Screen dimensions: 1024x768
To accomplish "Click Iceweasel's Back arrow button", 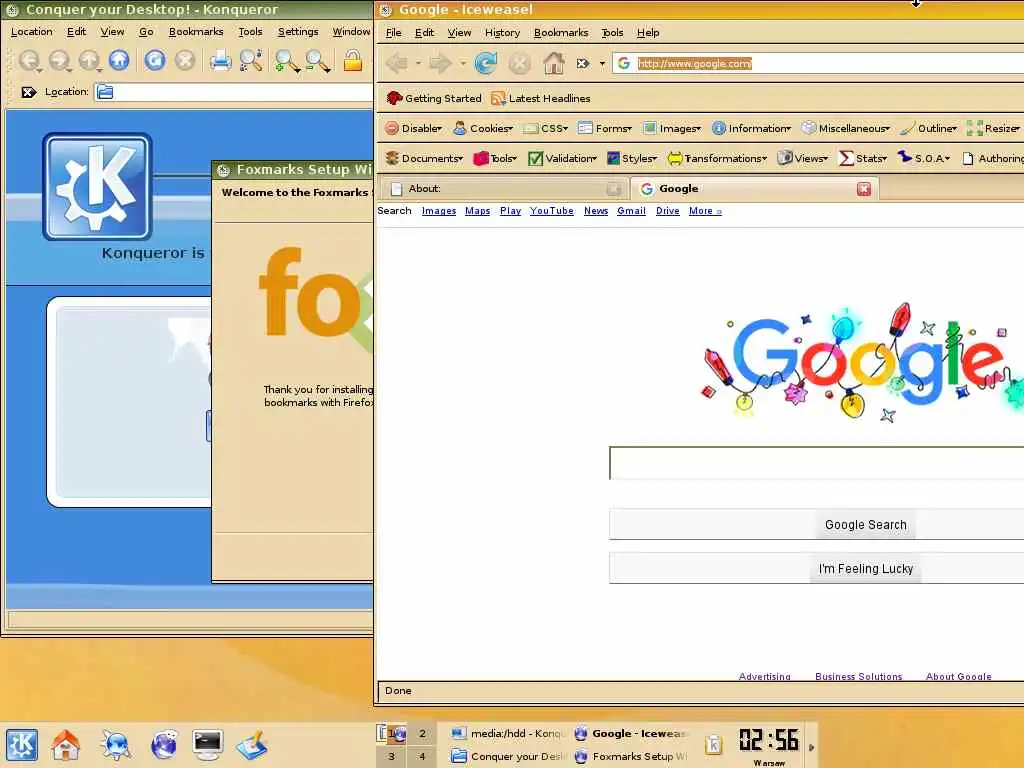I will point(397,63).
